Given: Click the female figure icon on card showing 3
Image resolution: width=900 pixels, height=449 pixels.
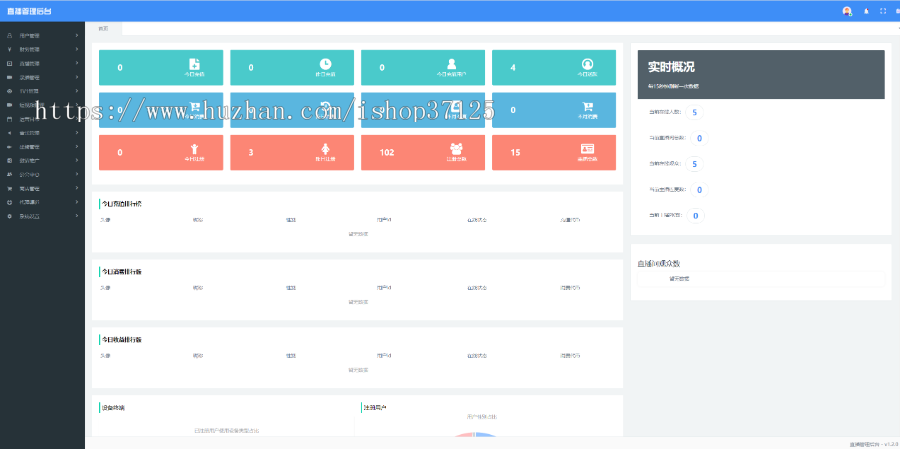Looking at the screenshot, I should [325, 149].
